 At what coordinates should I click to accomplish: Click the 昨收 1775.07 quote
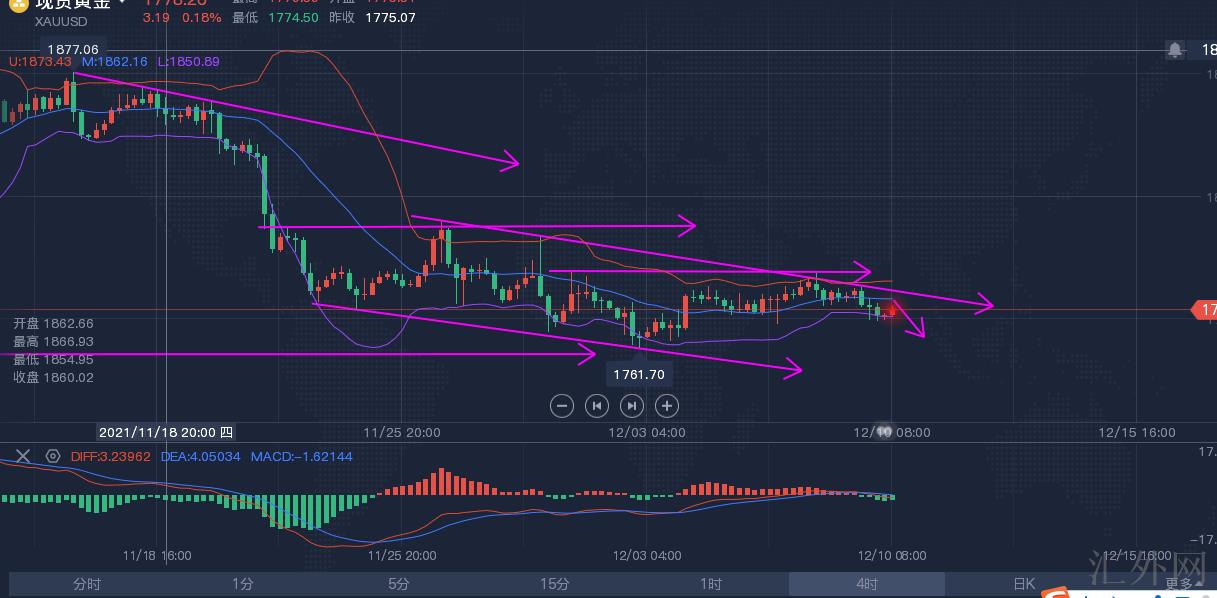[372, 18]
